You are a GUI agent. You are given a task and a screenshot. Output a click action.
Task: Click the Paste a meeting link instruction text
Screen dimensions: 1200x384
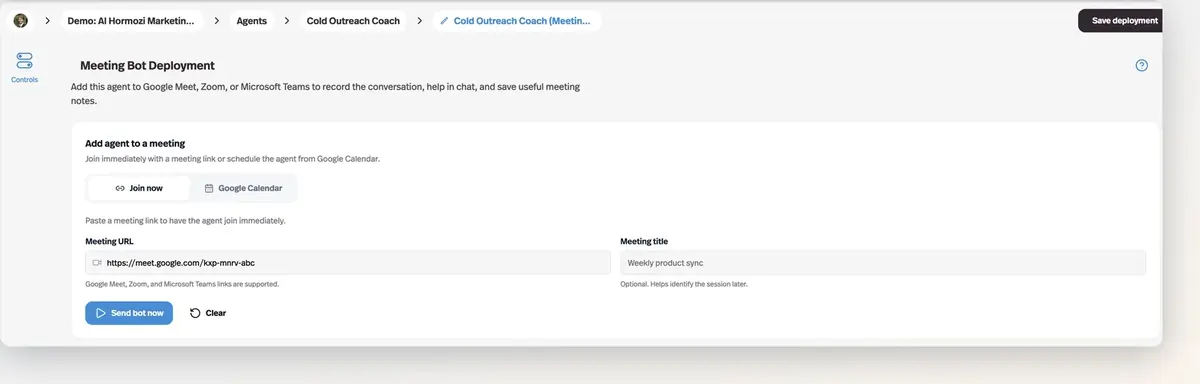[185, 220]
